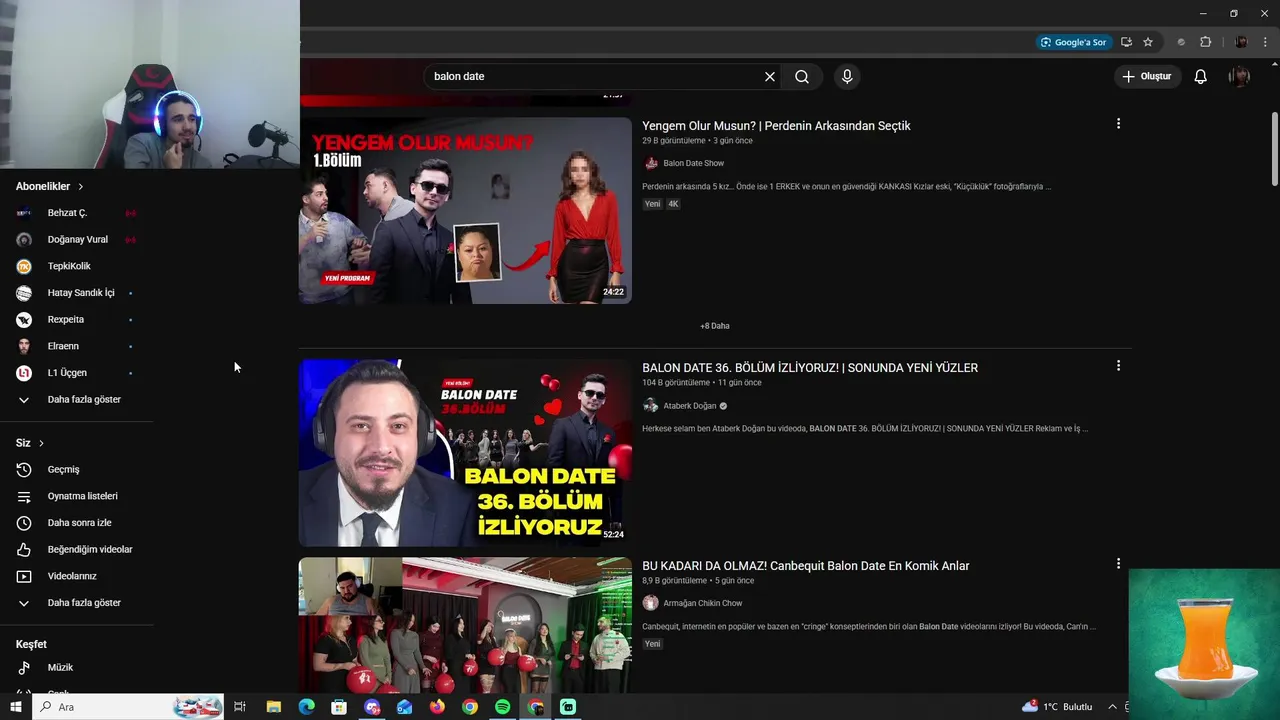Open Windows Start menu
The image size is (1280, 720).
15,707
